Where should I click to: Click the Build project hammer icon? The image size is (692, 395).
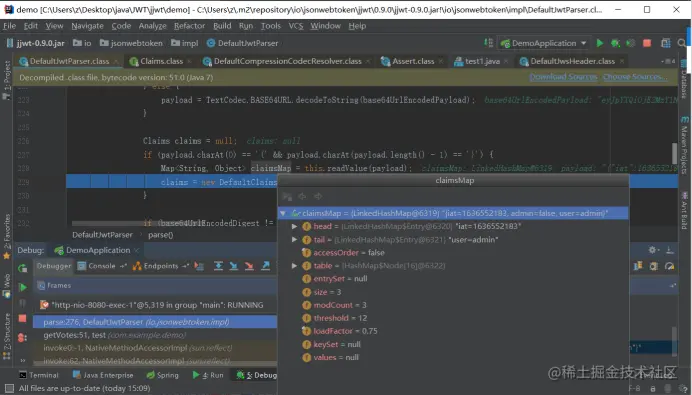click(488, 42)
